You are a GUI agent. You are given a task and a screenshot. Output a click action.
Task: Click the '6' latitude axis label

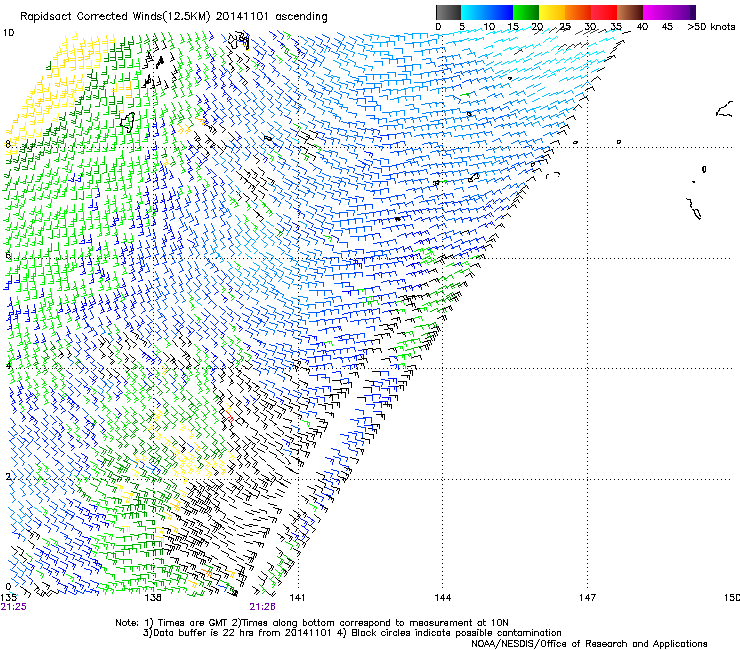8,255
